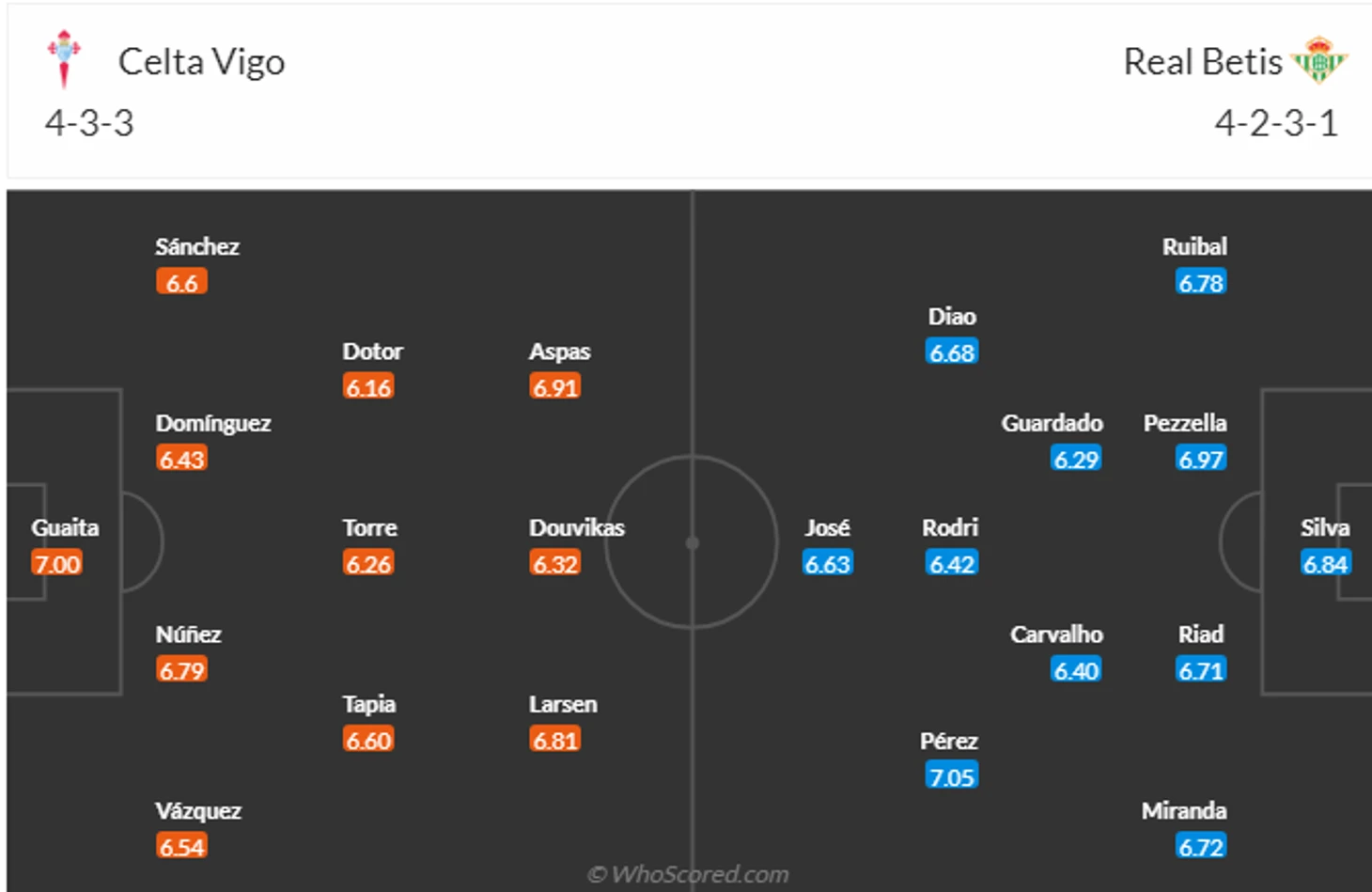Click the Celta Vigo team name
This screenshot has width=1372, height=892.
(x=201, y=62)
